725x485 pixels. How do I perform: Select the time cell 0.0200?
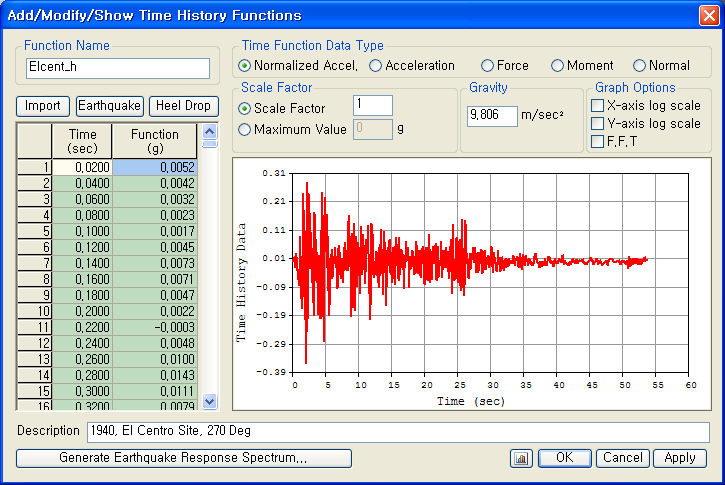click(82, 167)
